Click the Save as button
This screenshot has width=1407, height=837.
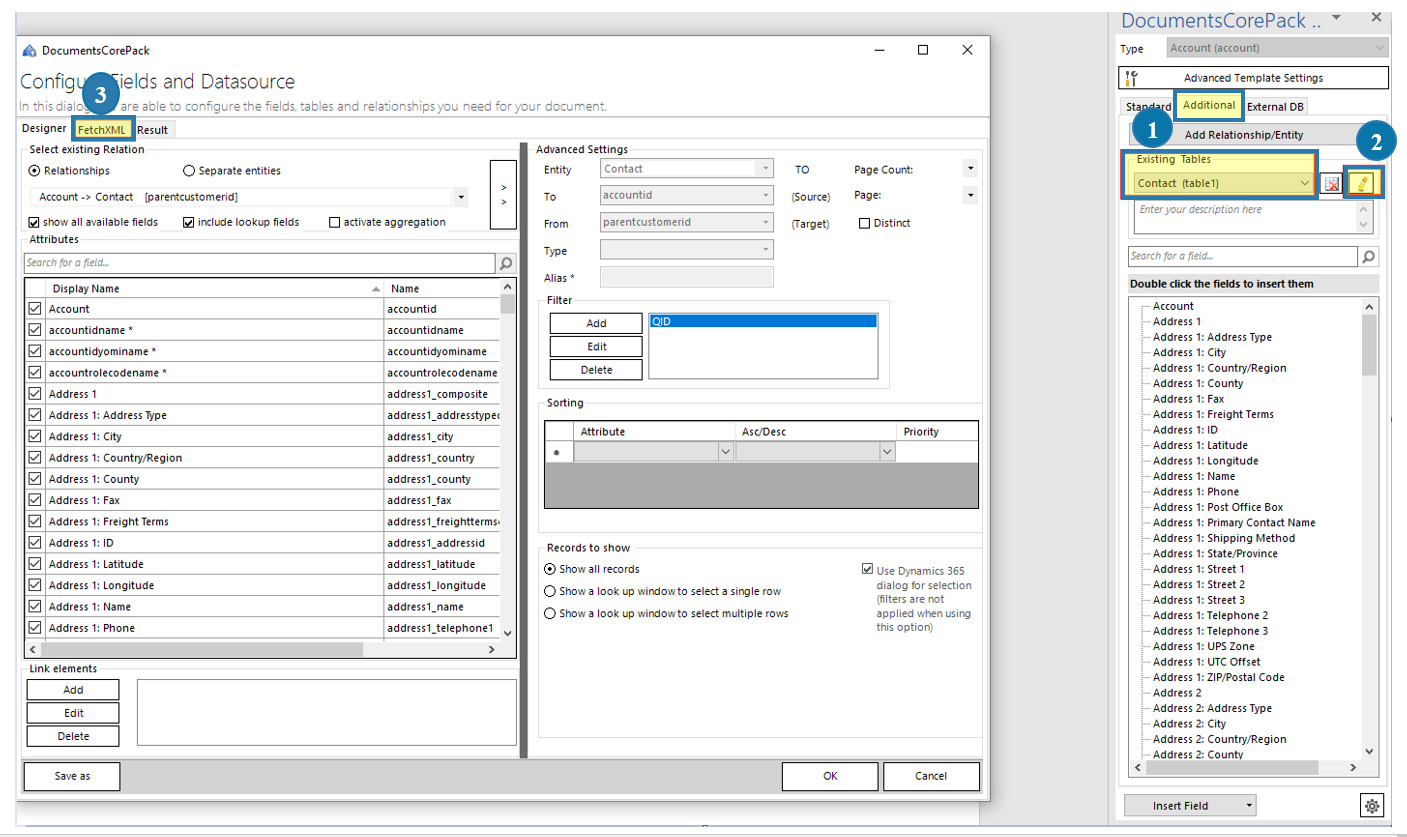point(72,776)
